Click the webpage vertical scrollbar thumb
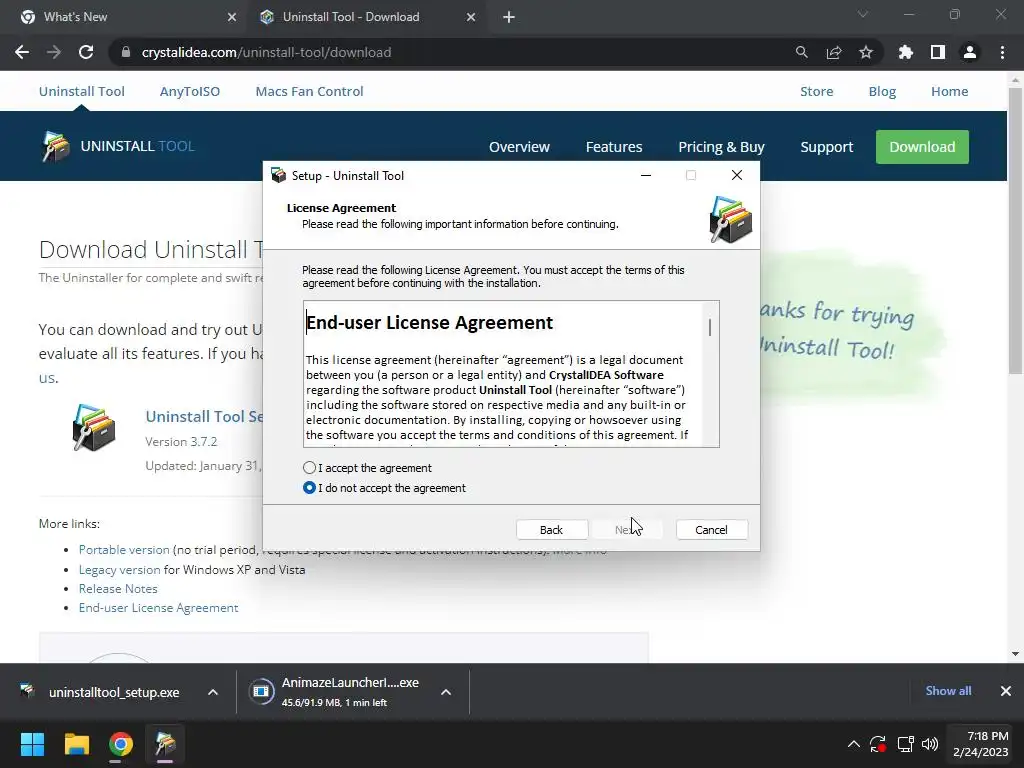Image resolution: width=1024 pixels, height=768 pixels. click(1015, 230)
